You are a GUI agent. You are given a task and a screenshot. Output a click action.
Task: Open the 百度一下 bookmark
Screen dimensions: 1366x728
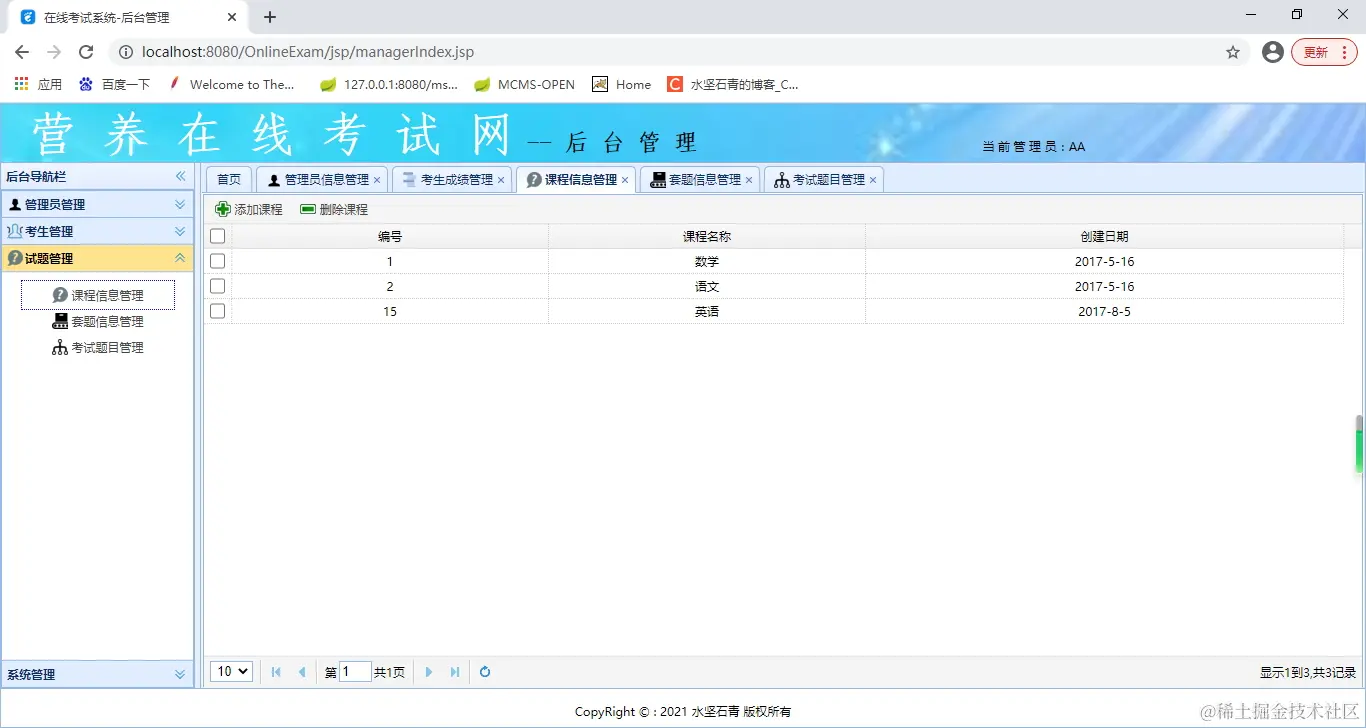coord(115,84)
